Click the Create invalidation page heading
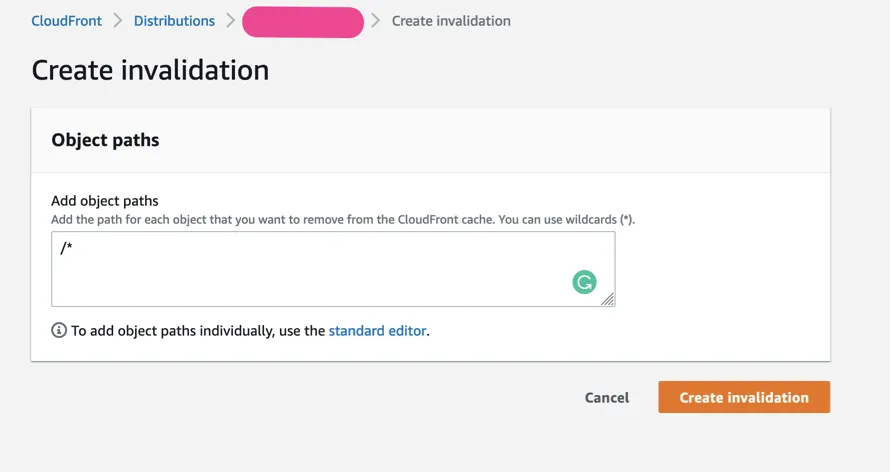This screenshot has width=891, height=472. tap(150, 70)
